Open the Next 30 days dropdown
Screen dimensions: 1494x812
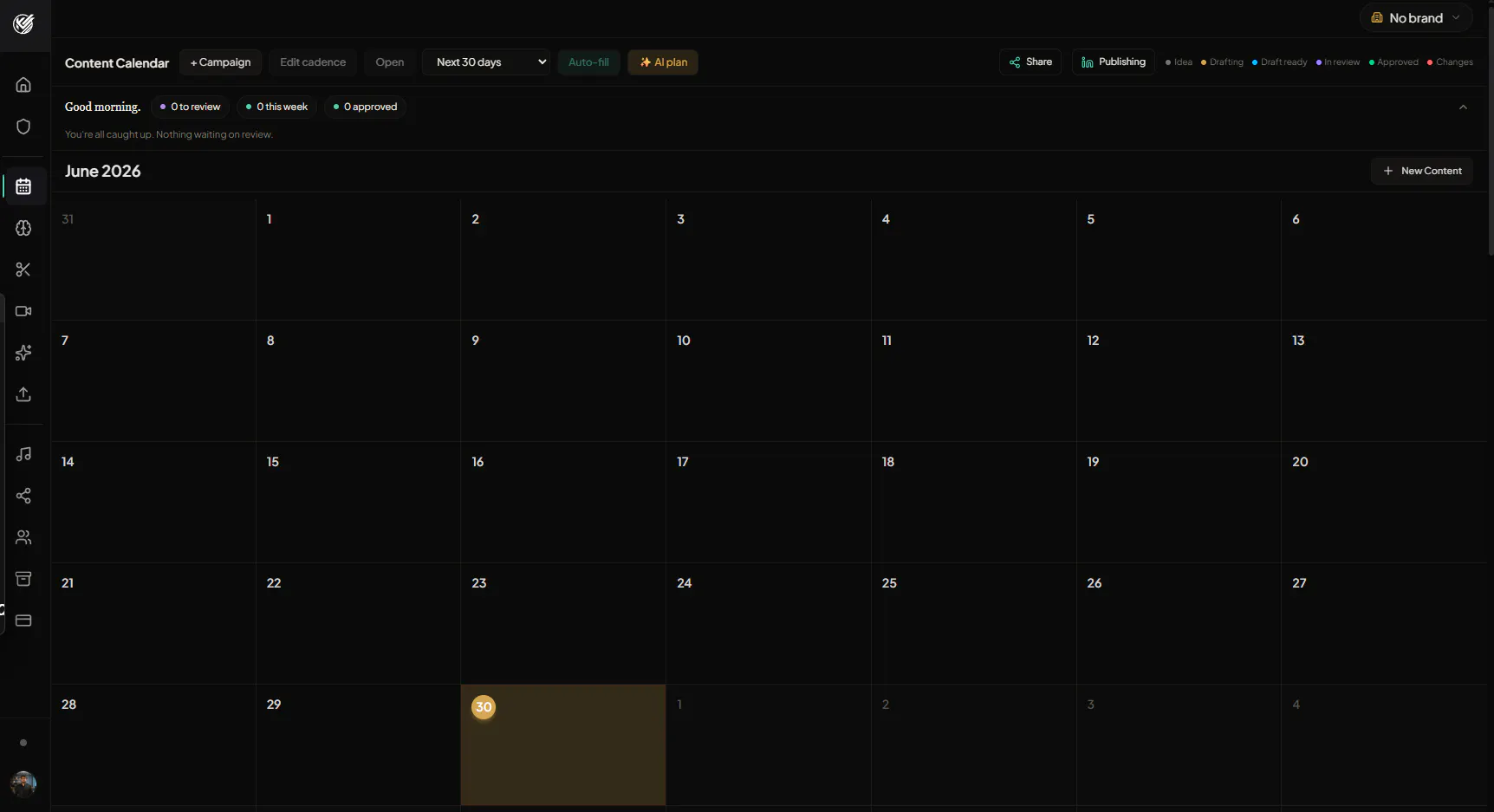[x=486, y=62]
